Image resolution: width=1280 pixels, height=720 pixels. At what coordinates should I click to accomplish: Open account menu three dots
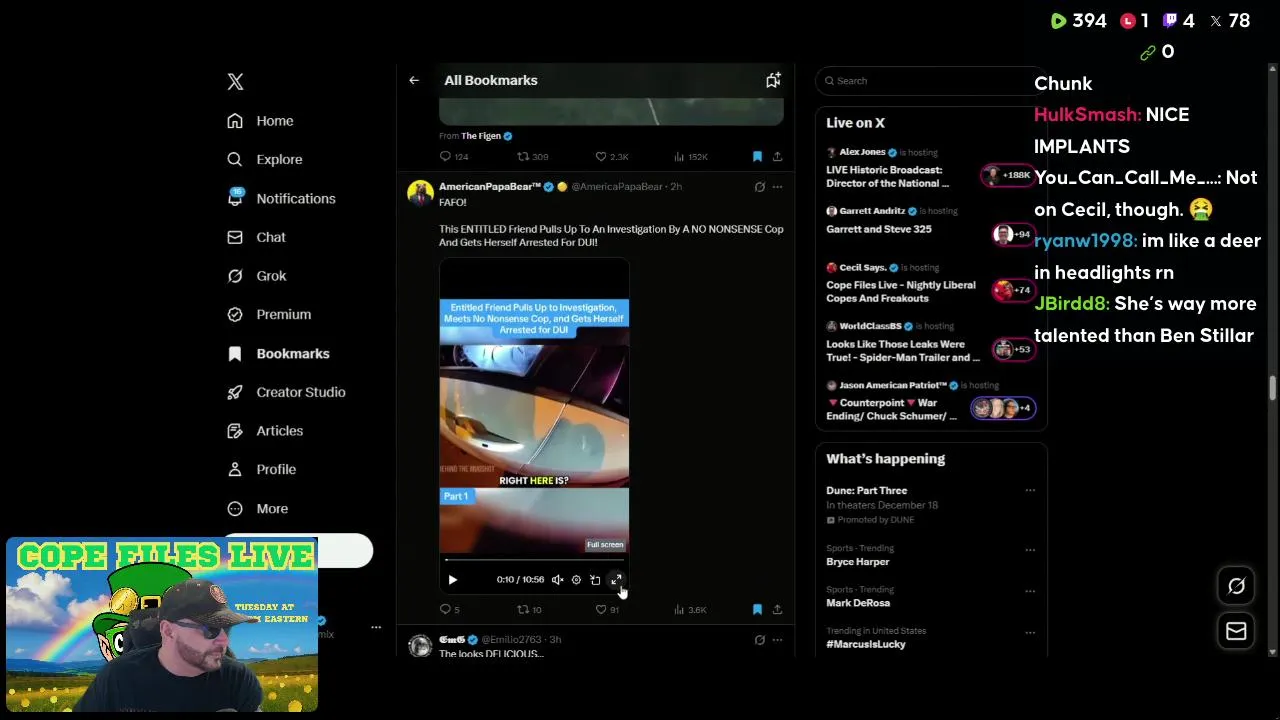376,628
